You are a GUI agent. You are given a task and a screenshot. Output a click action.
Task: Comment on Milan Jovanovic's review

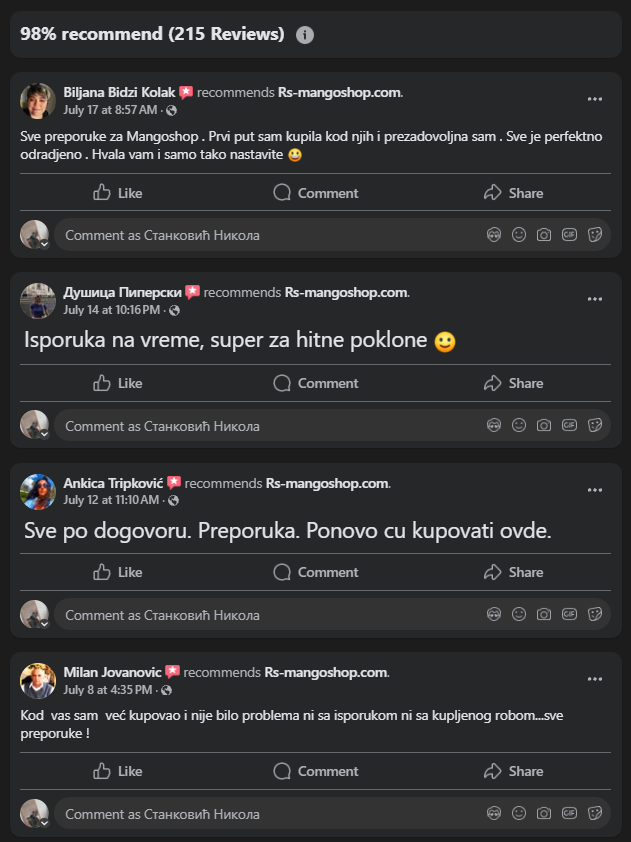tap(315, 771)
